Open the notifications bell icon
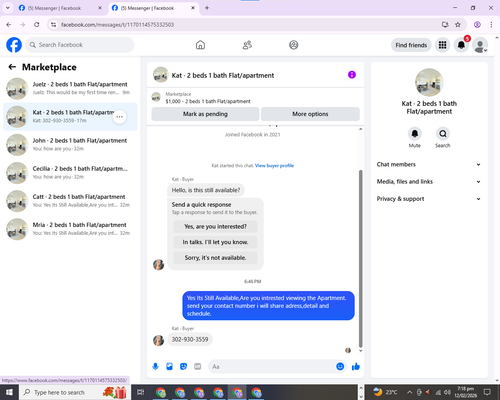Viewport: 500px width, 400px height. (461, 45)
